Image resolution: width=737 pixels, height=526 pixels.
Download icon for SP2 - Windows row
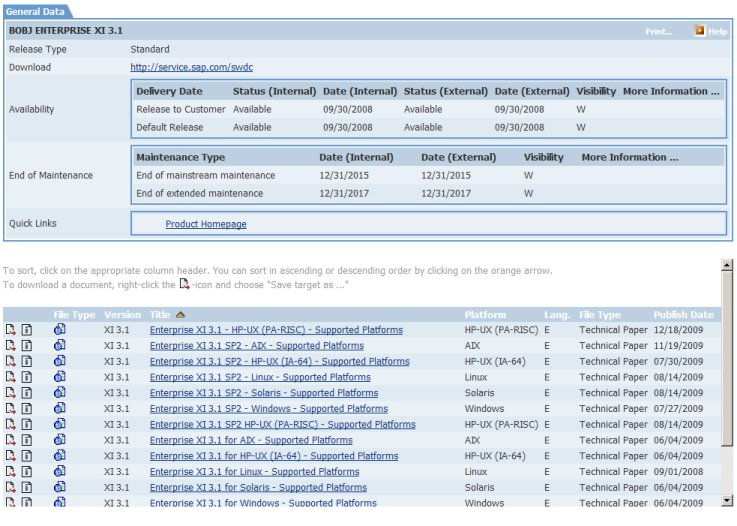point(11,408)
